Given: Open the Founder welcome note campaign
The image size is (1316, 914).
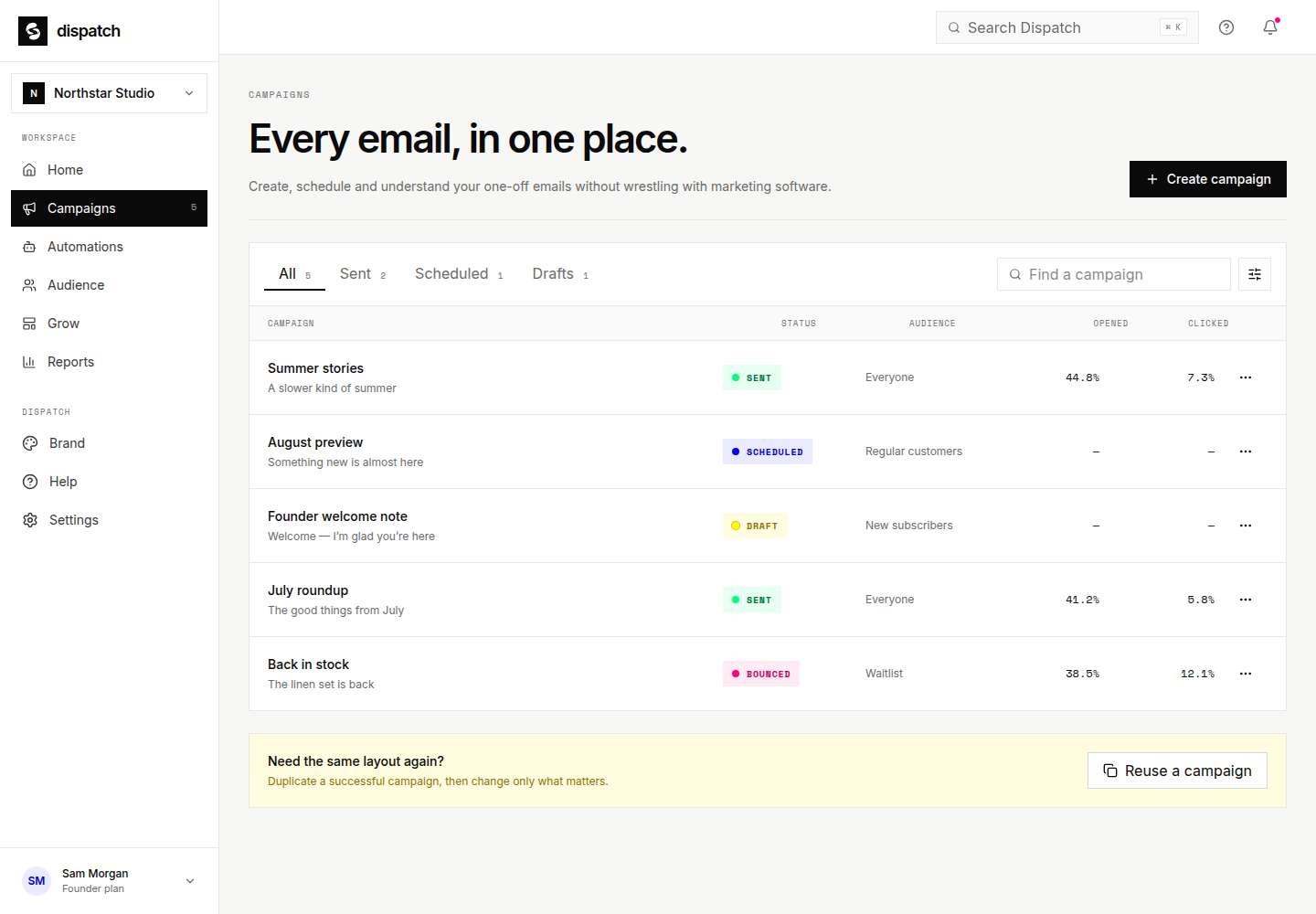Looking at the screenshot, I should (x=337, y=516).
